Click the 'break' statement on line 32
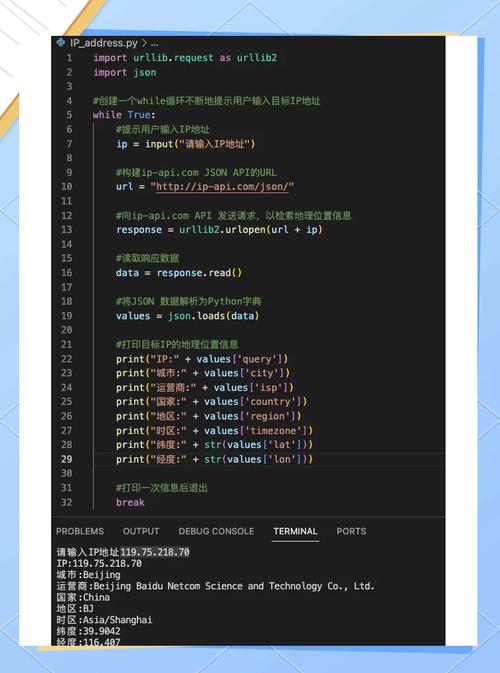 coord(130,502)
